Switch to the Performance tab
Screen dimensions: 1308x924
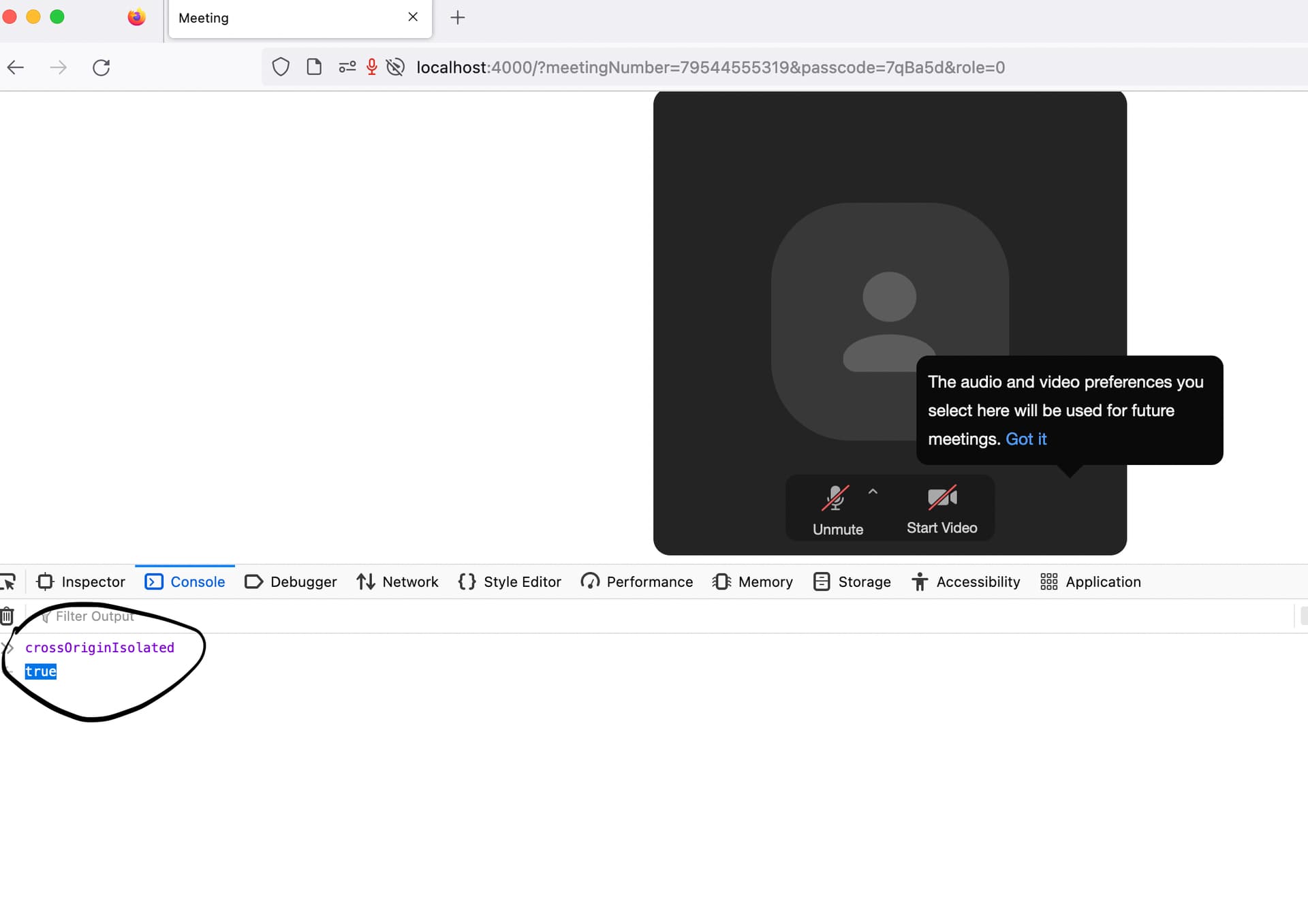pyautogui.click(x=637, y=582)
